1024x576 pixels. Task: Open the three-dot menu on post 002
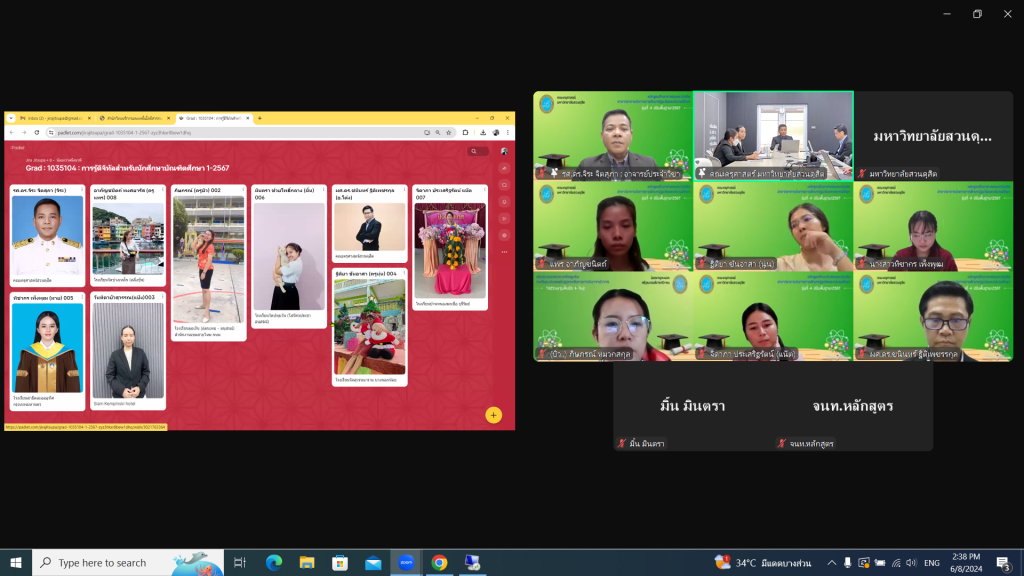coord(241,190)
